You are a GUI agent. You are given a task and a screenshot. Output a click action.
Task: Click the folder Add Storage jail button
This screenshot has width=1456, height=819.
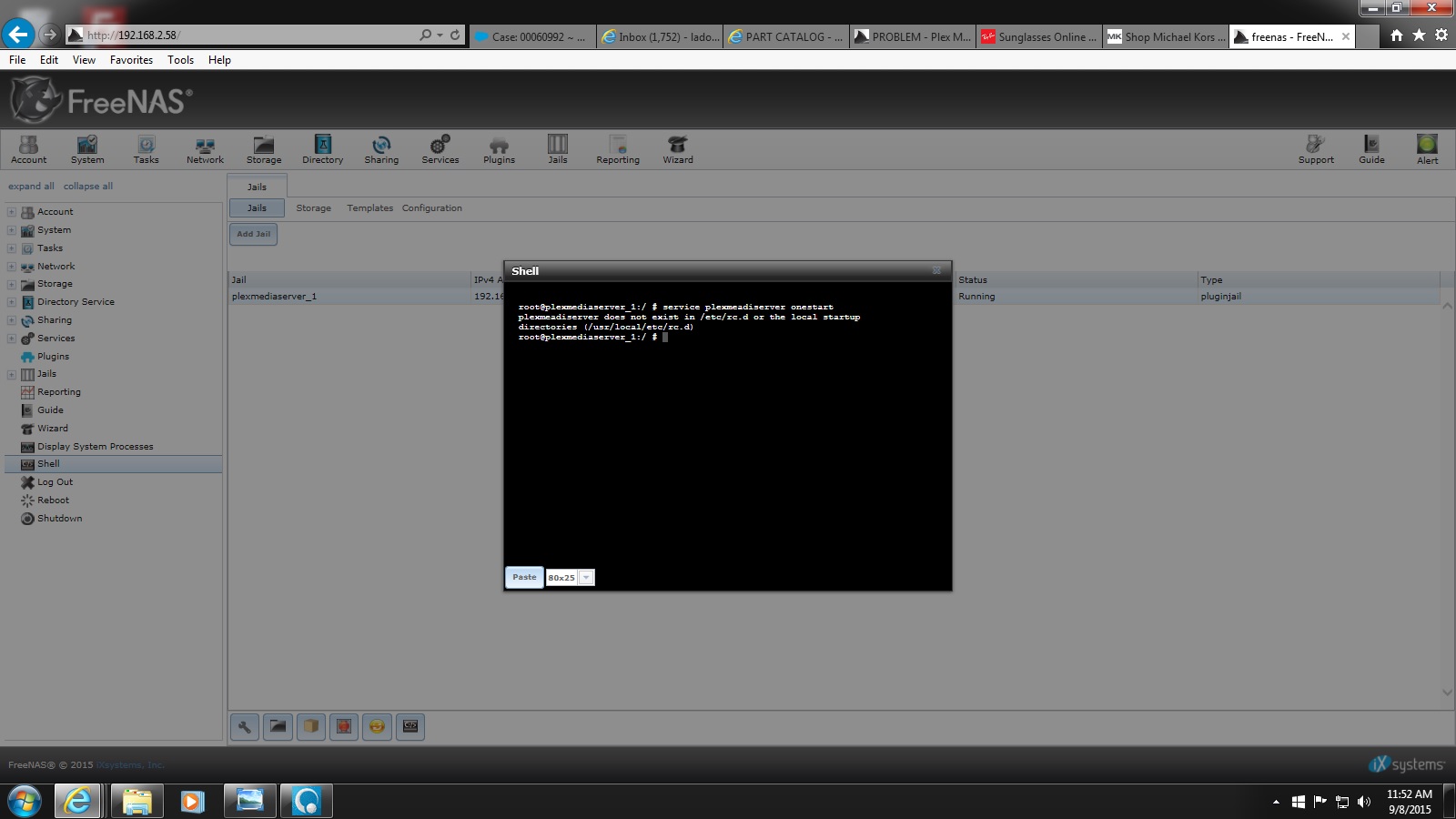click(x=278, y=726)
